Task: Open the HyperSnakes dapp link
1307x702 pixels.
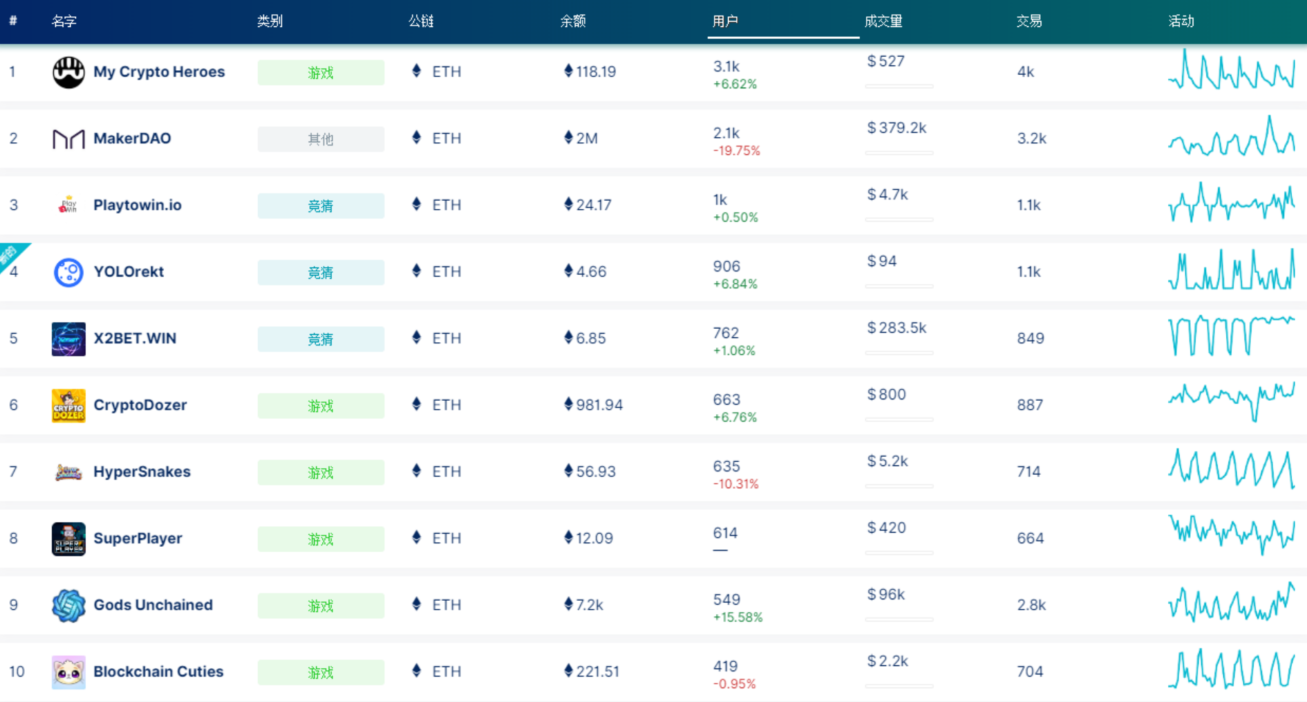Action: pos(141,472)
